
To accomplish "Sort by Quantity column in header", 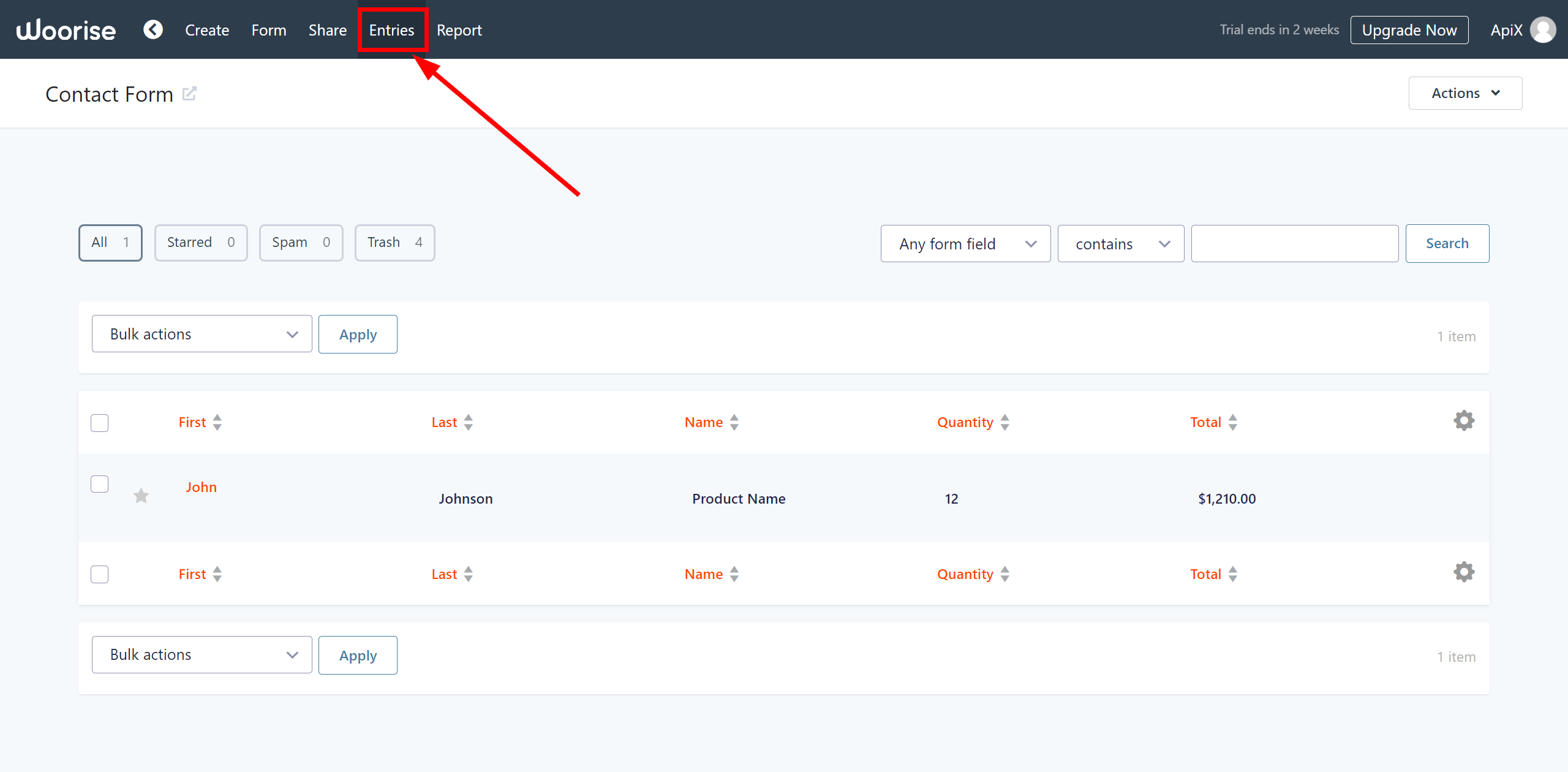I will (973, 422).
